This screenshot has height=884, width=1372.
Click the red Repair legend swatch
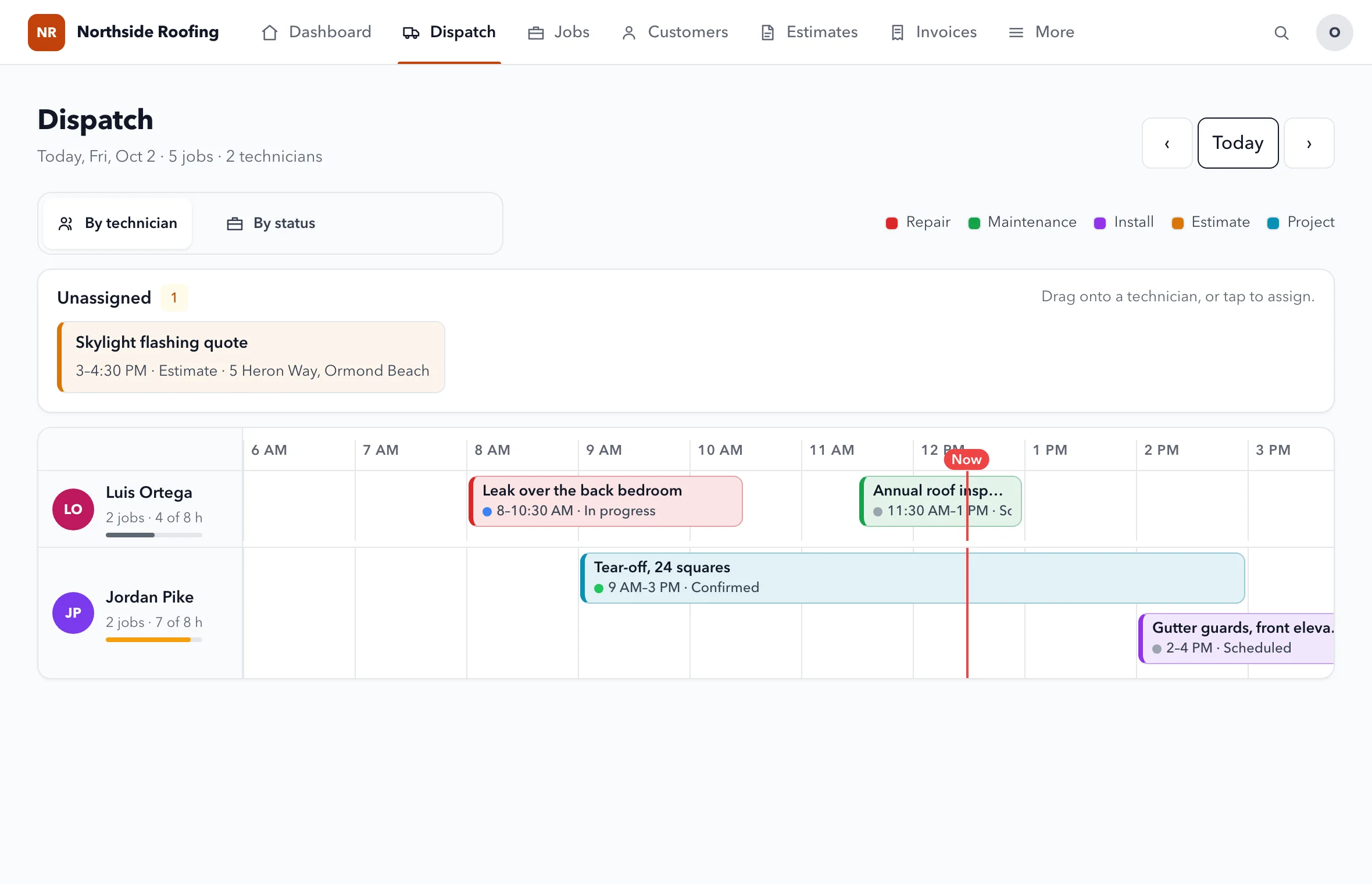[891, 223]
